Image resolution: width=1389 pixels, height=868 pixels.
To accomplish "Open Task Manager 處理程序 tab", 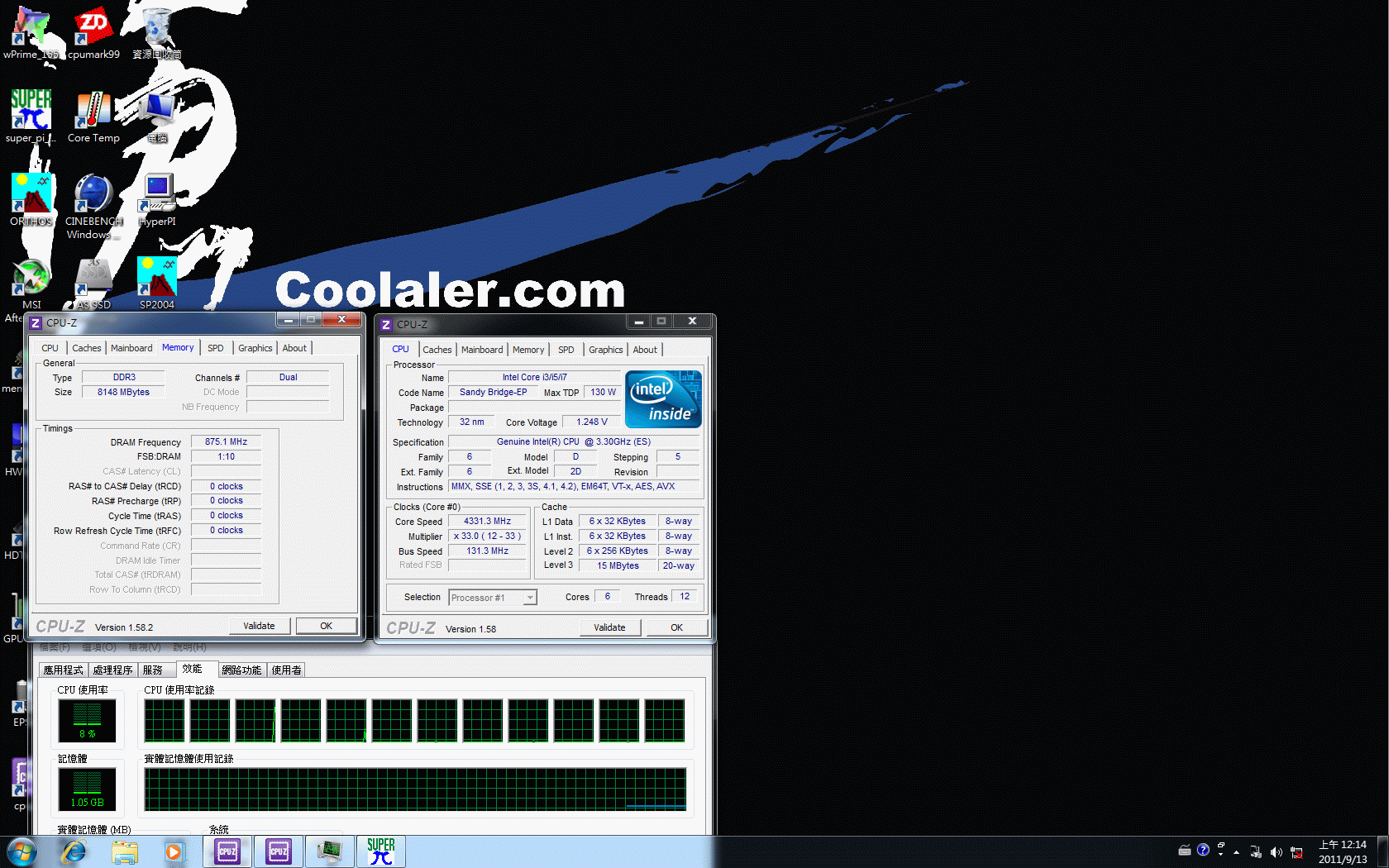I will pyautogui.click(x=112, y=670).
